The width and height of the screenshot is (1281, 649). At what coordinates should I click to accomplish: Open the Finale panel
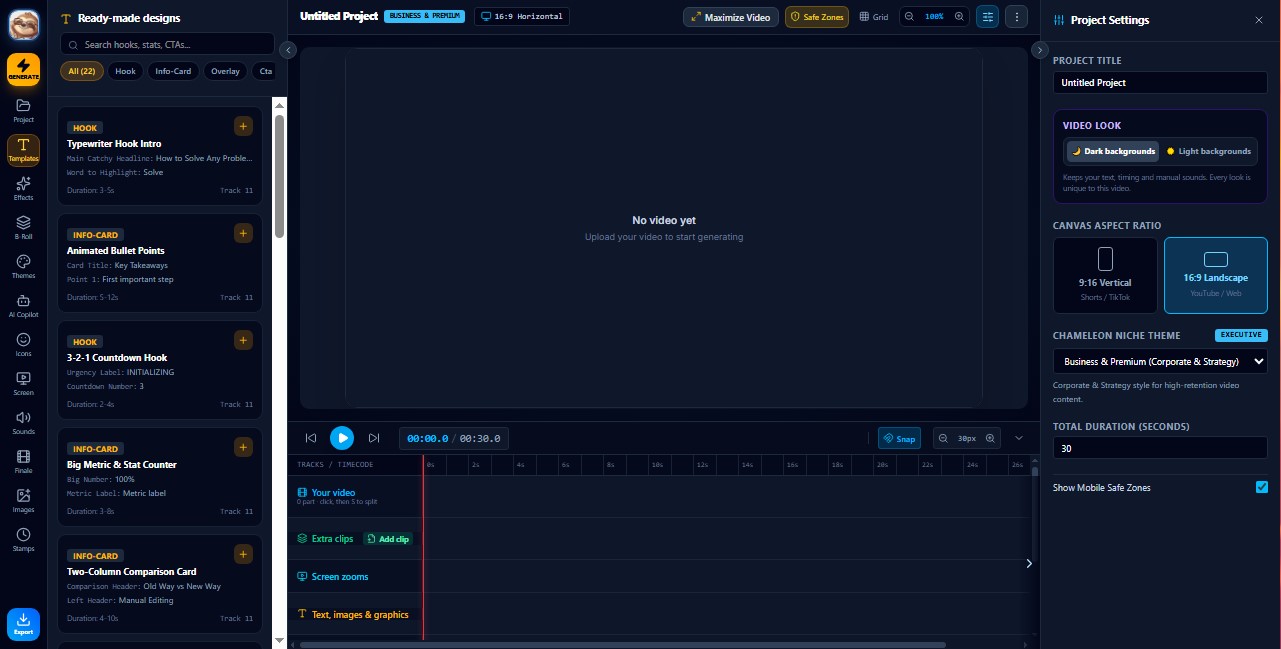(x=23, y=461)
